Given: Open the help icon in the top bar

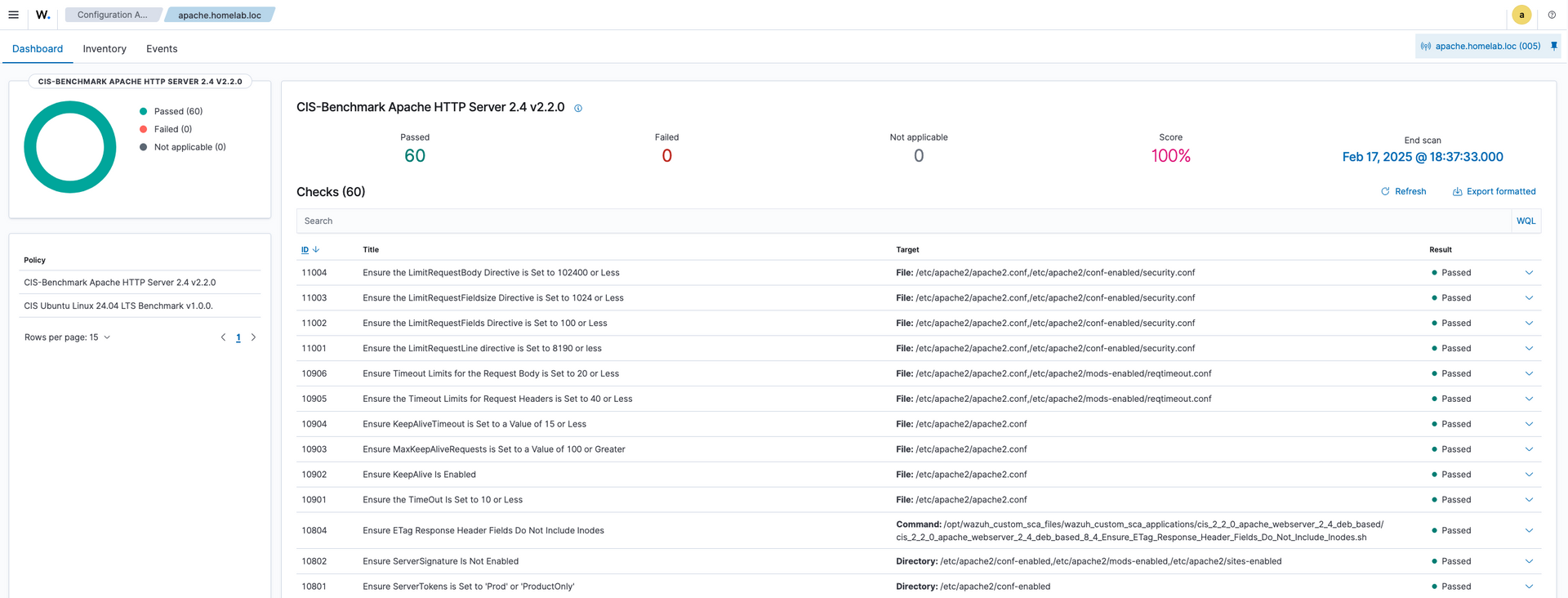Looking at the screenshot, I should (x=1552, y=15).
